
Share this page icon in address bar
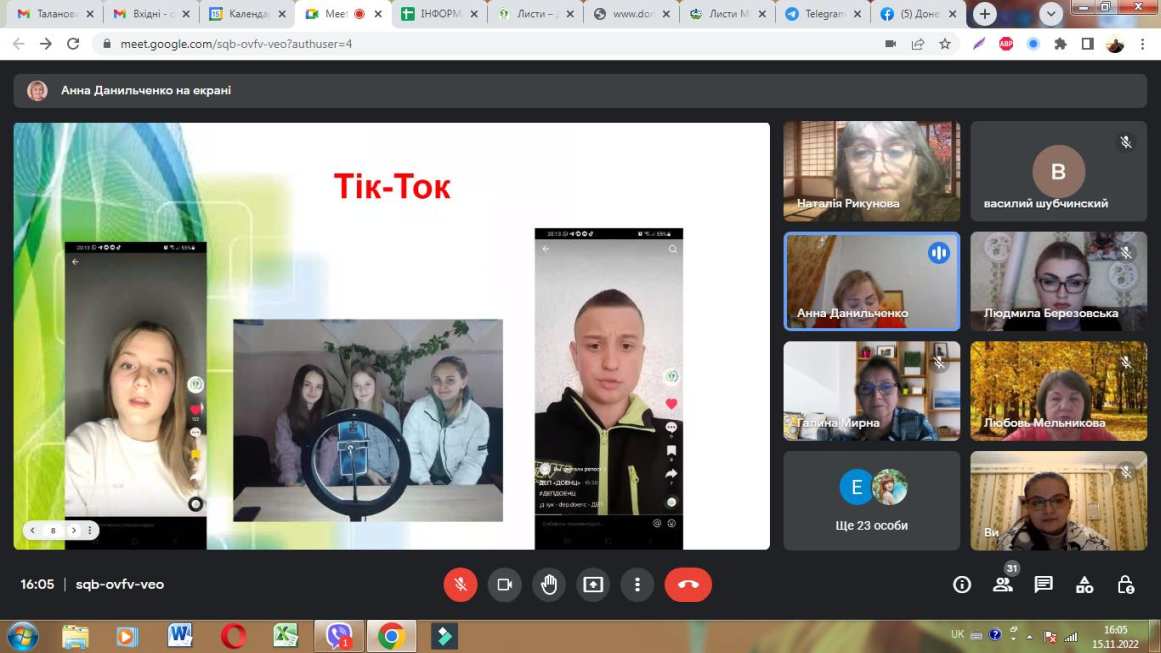click(918, 44)
